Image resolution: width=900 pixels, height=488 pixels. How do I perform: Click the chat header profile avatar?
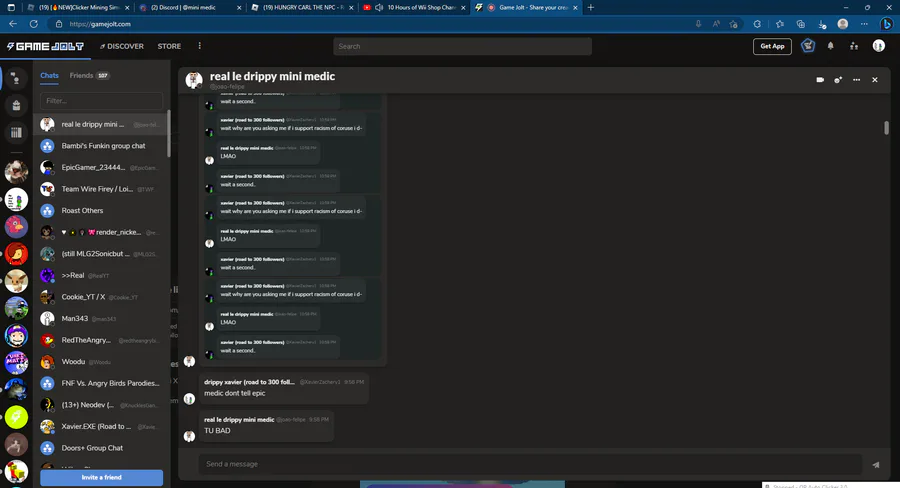point(194,80)
